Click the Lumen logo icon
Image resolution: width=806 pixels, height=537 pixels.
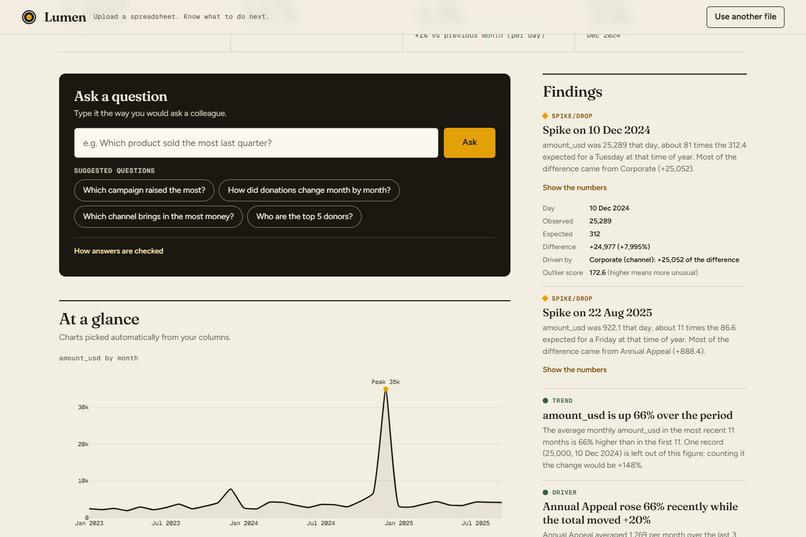pyautogui.click(x=29, y=17)
